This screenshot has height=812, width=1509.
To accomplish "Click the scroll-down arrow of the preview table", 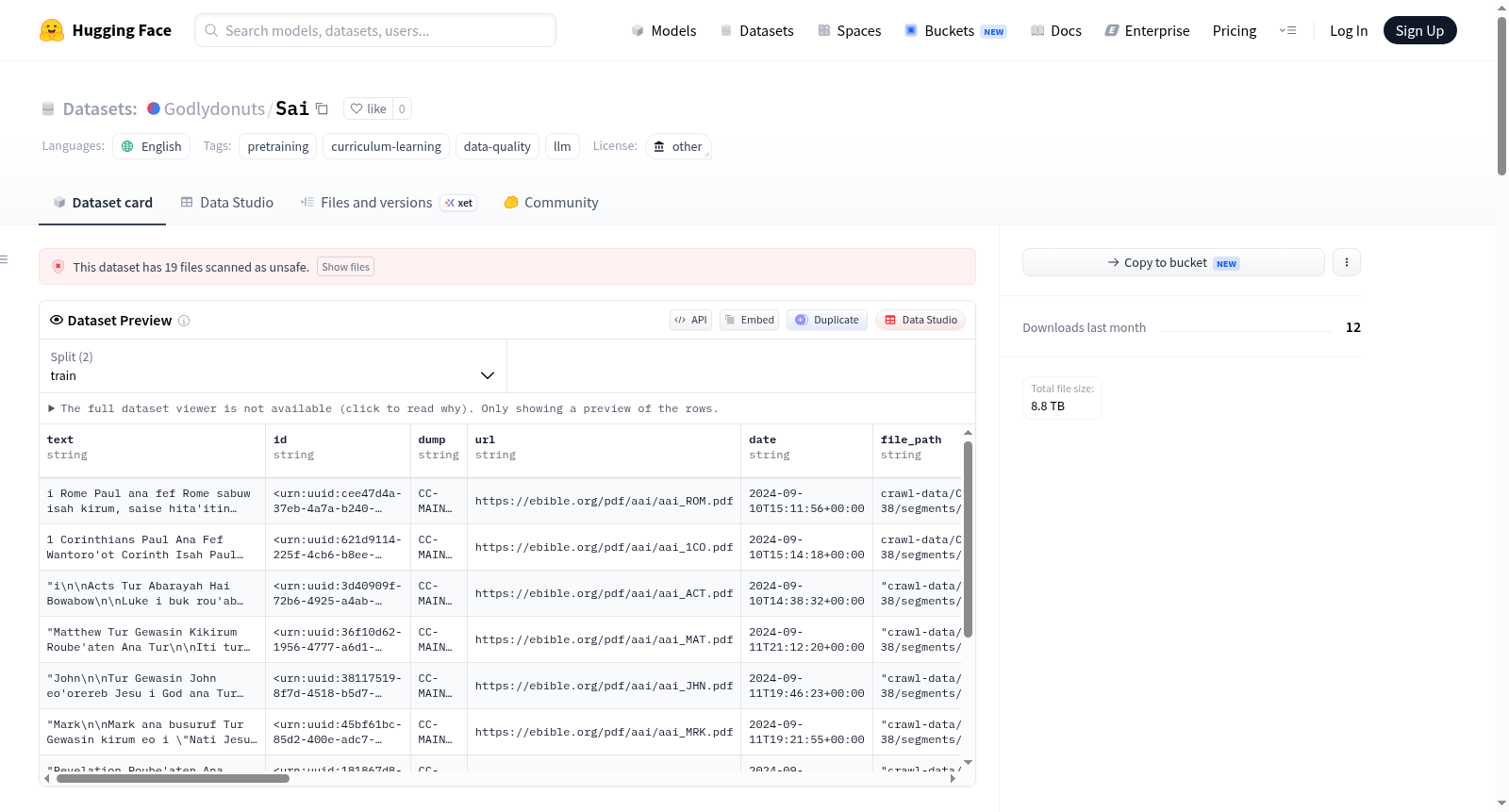I will [x=968, y=762].
